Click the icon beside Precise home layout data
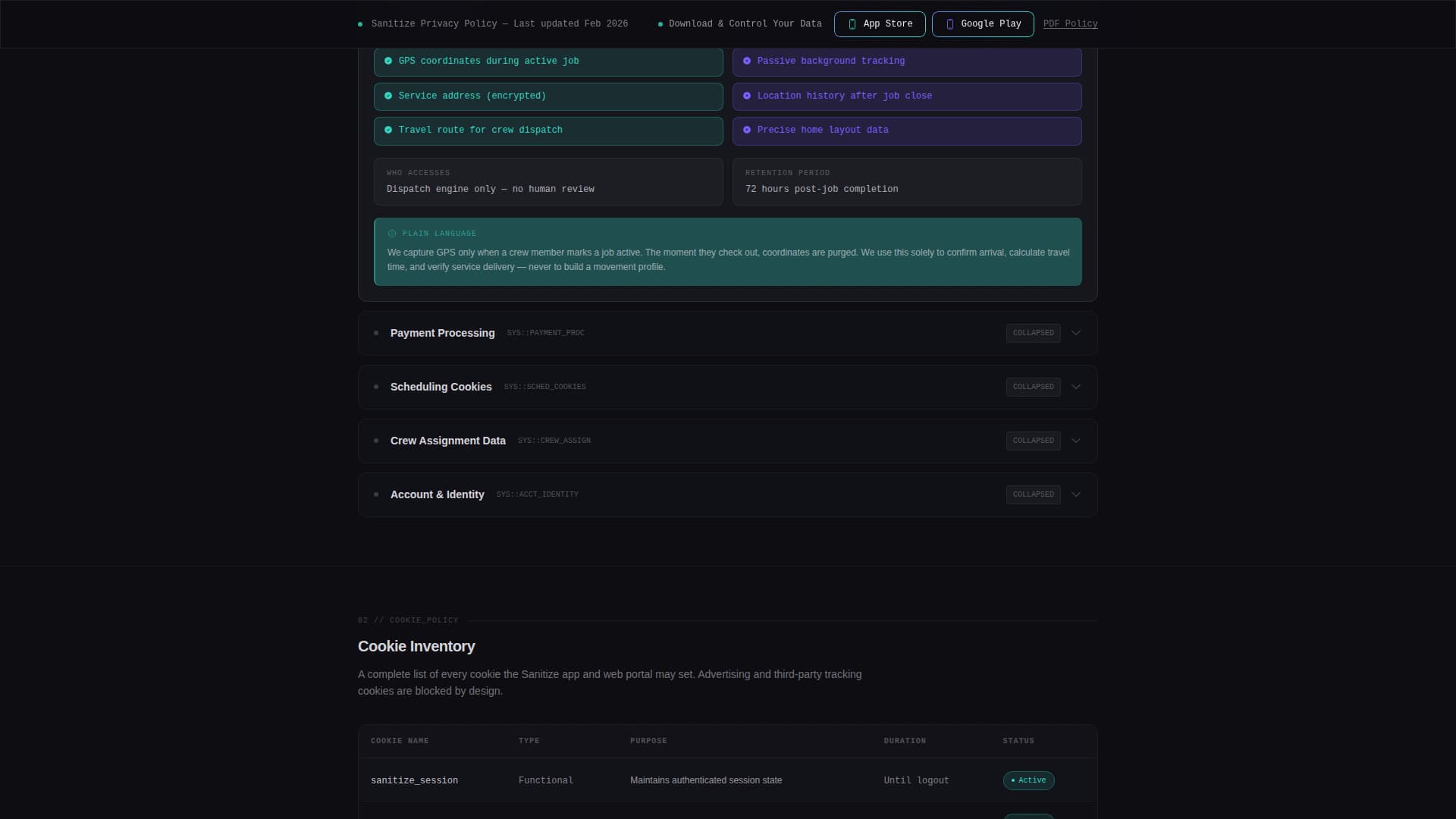The width and height of the screenshot is (1456, 819). pos(747,130)
